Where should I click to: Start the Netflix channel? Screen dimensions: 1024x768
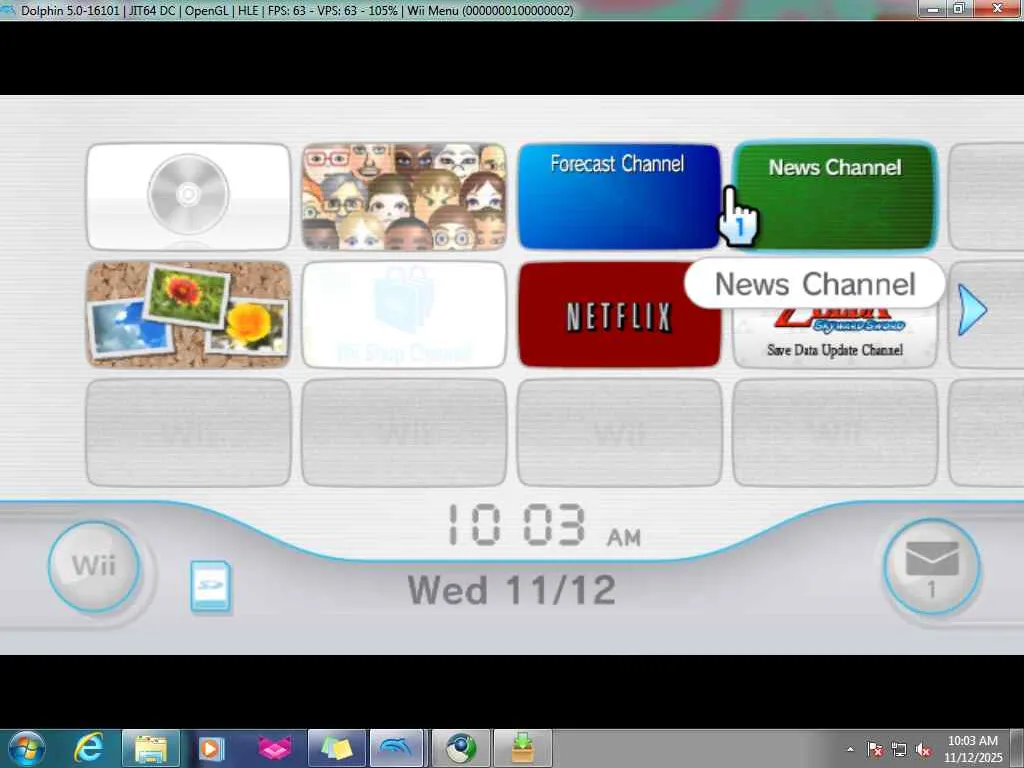click(619, 317)
